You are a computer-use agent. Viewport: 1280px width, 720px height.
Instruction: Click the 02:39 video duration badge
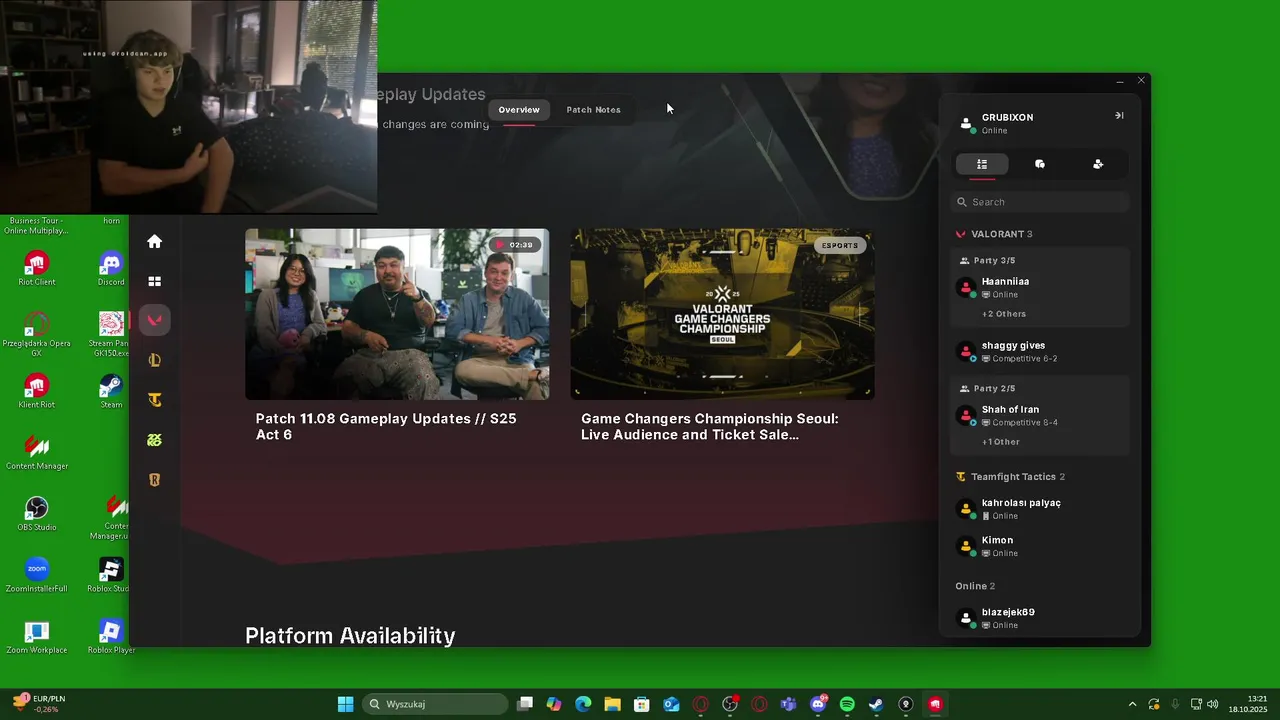(514, 245)
